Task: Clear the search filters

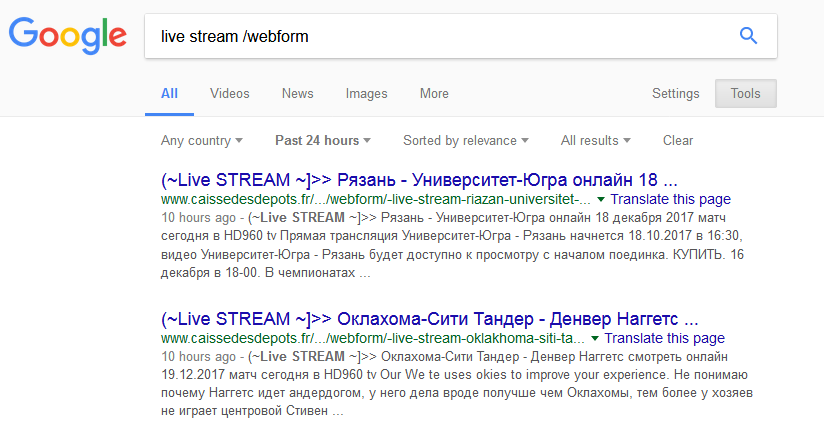Action: pos(678,141)
